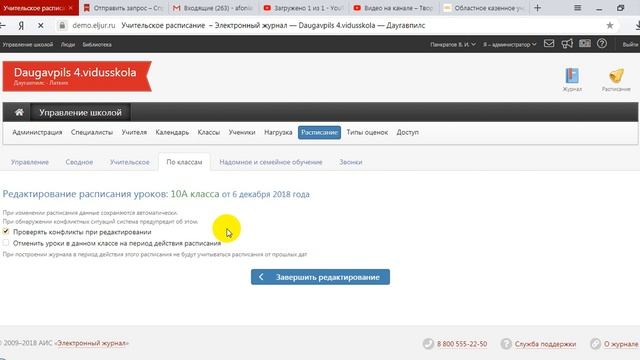
Task: Click the 8 800 555-22-50 phone number
Action: [462, 344]
